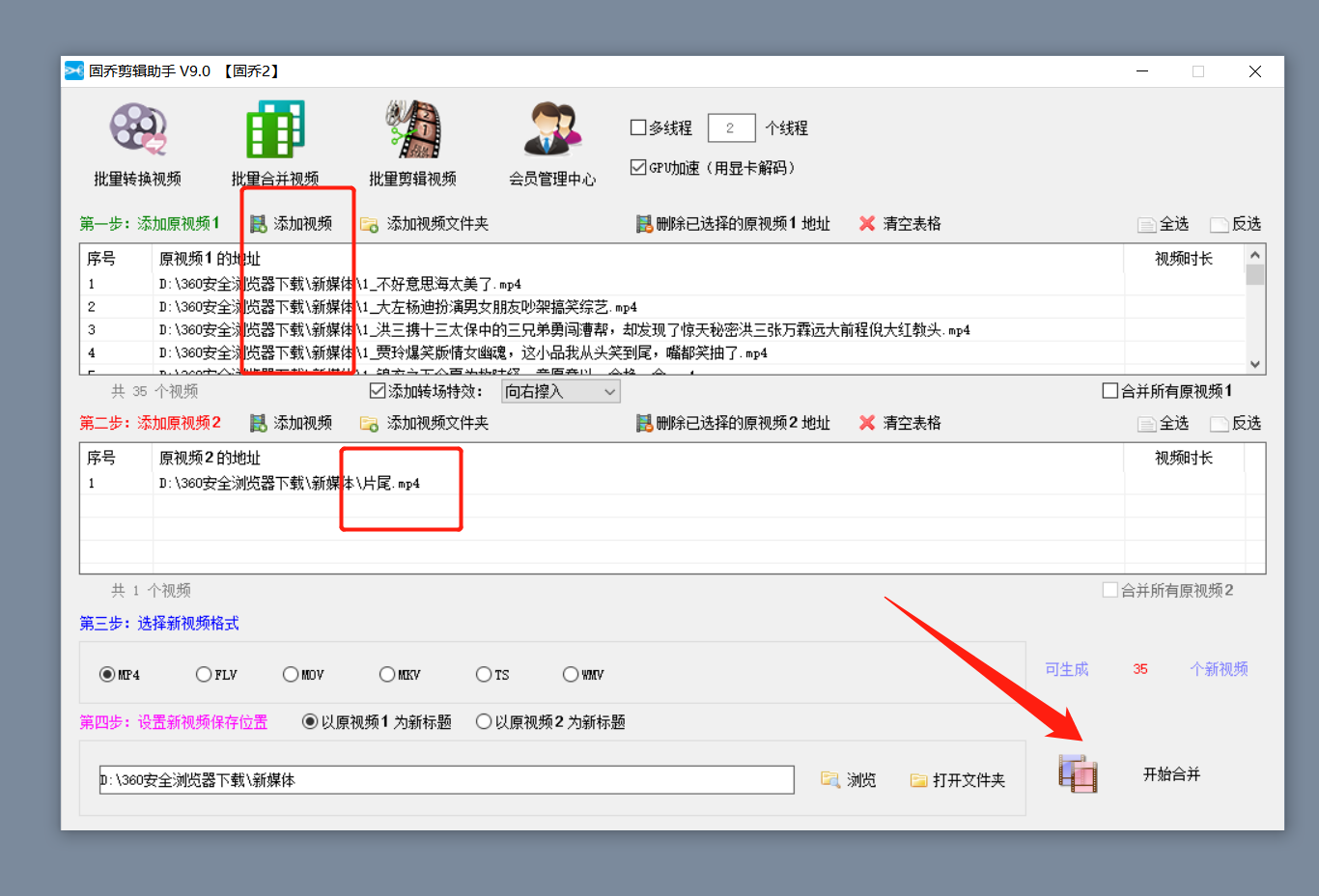Image resolution: width=1319 pixels, height=896 pixels.
Task: Select all in source video 2 list
Action: [1164, 423]
